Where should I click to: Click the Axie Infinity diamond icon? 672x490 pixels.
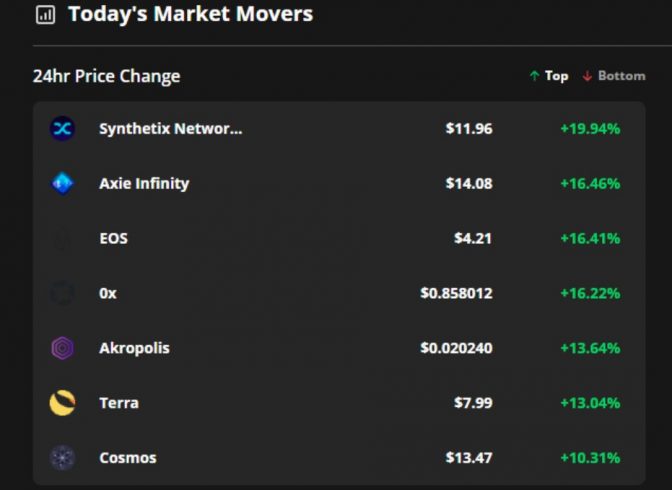click(x=63, y=183)
